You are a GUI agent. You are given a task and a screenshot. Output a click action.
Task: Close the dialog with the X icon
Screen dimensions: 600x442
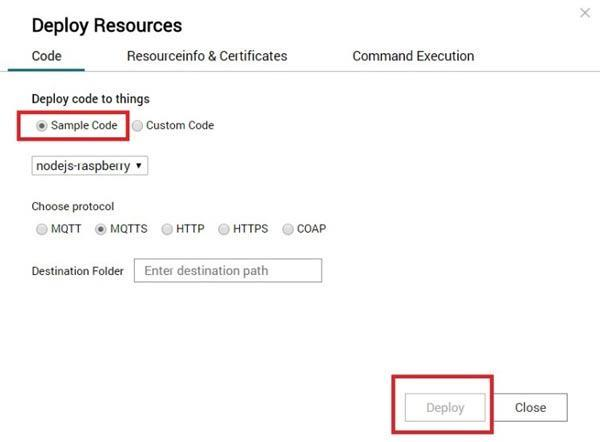[x=585, y=13]
